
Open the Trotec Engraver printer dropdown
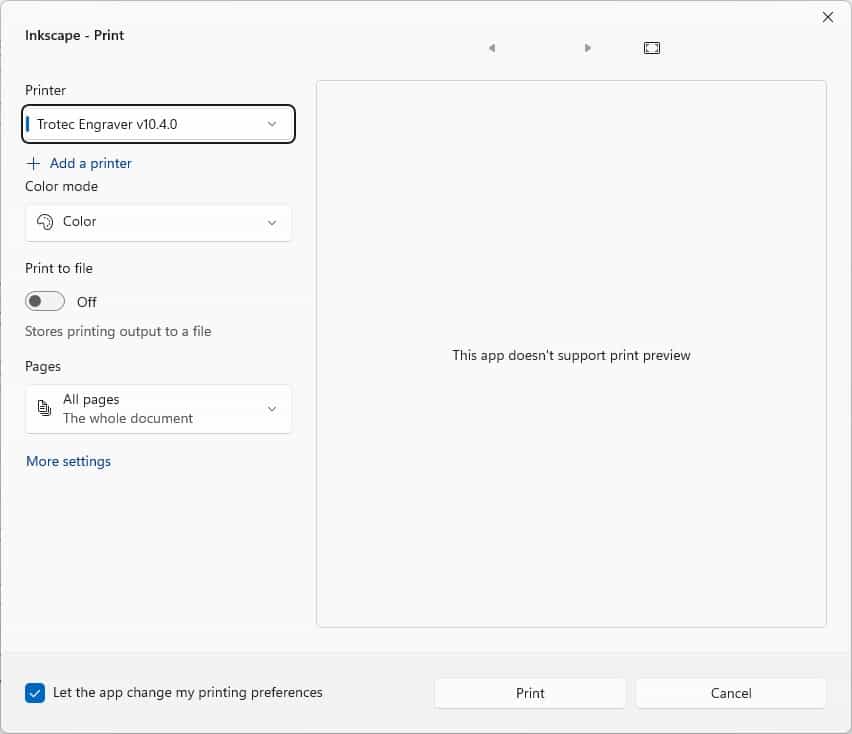(158, 124)
